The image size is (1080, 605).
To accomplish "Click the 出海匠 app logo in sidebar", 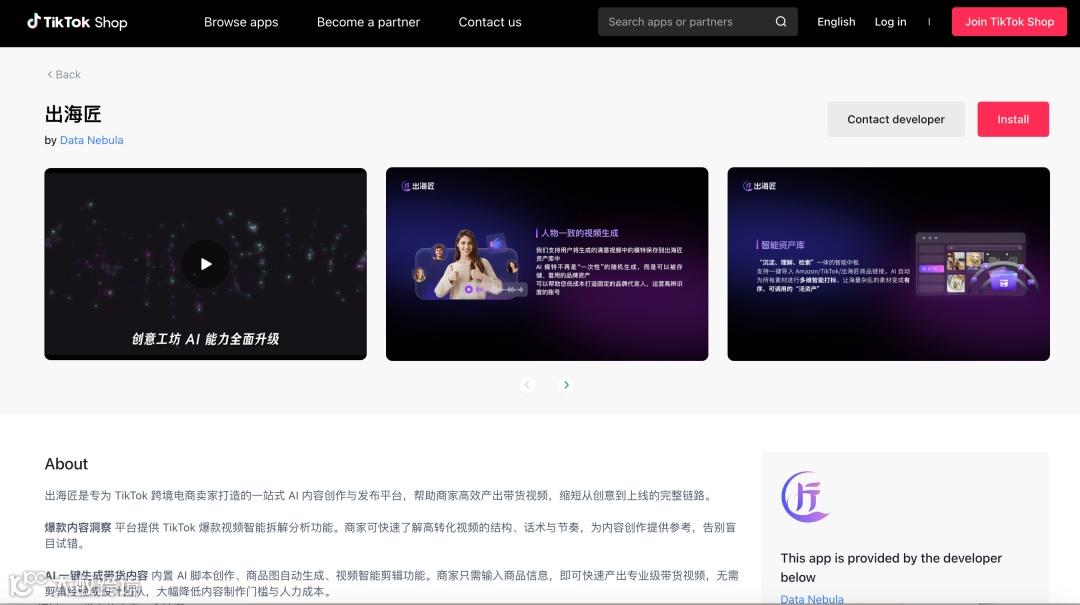I will click(804, 497).
